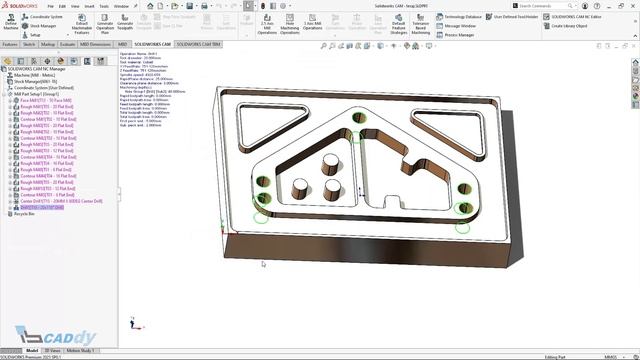The width and height of the screenshot is (640, 360).
Task: Click Generate Operation Plan
Action: tap(105, 24)
